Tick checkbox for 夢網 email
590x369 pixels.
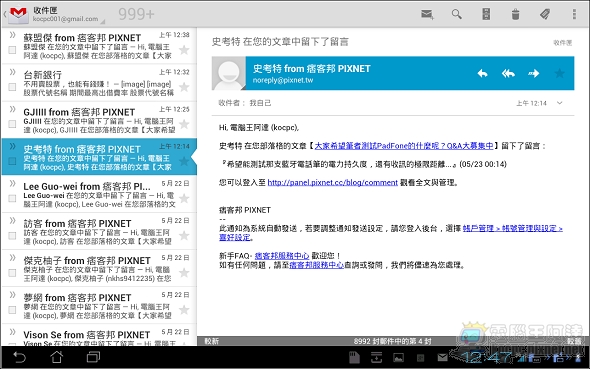pyautogui.click(x=12, y=310)
